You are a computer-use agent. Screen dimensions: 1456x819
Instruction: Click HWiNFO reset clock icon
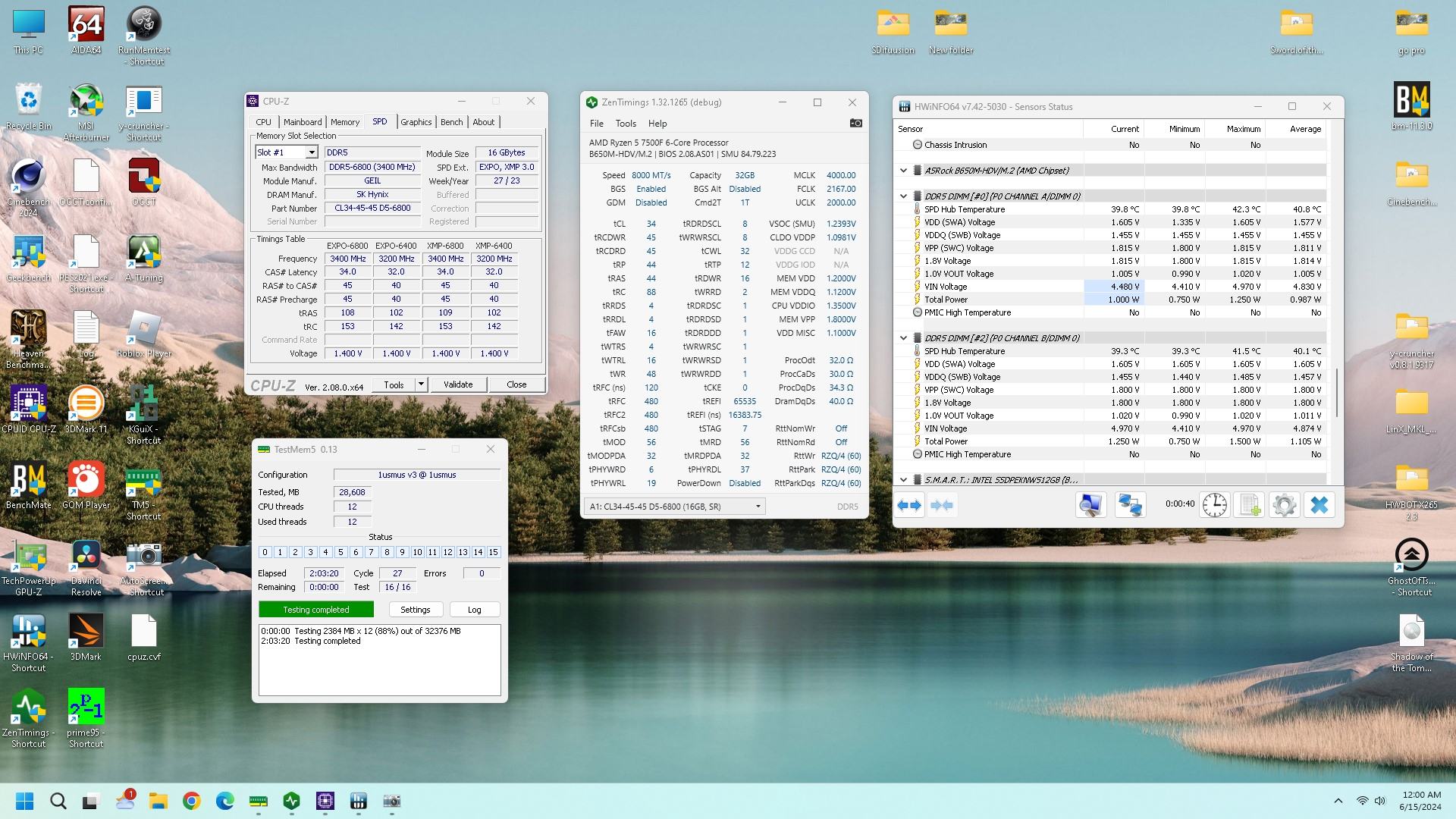1214,505
